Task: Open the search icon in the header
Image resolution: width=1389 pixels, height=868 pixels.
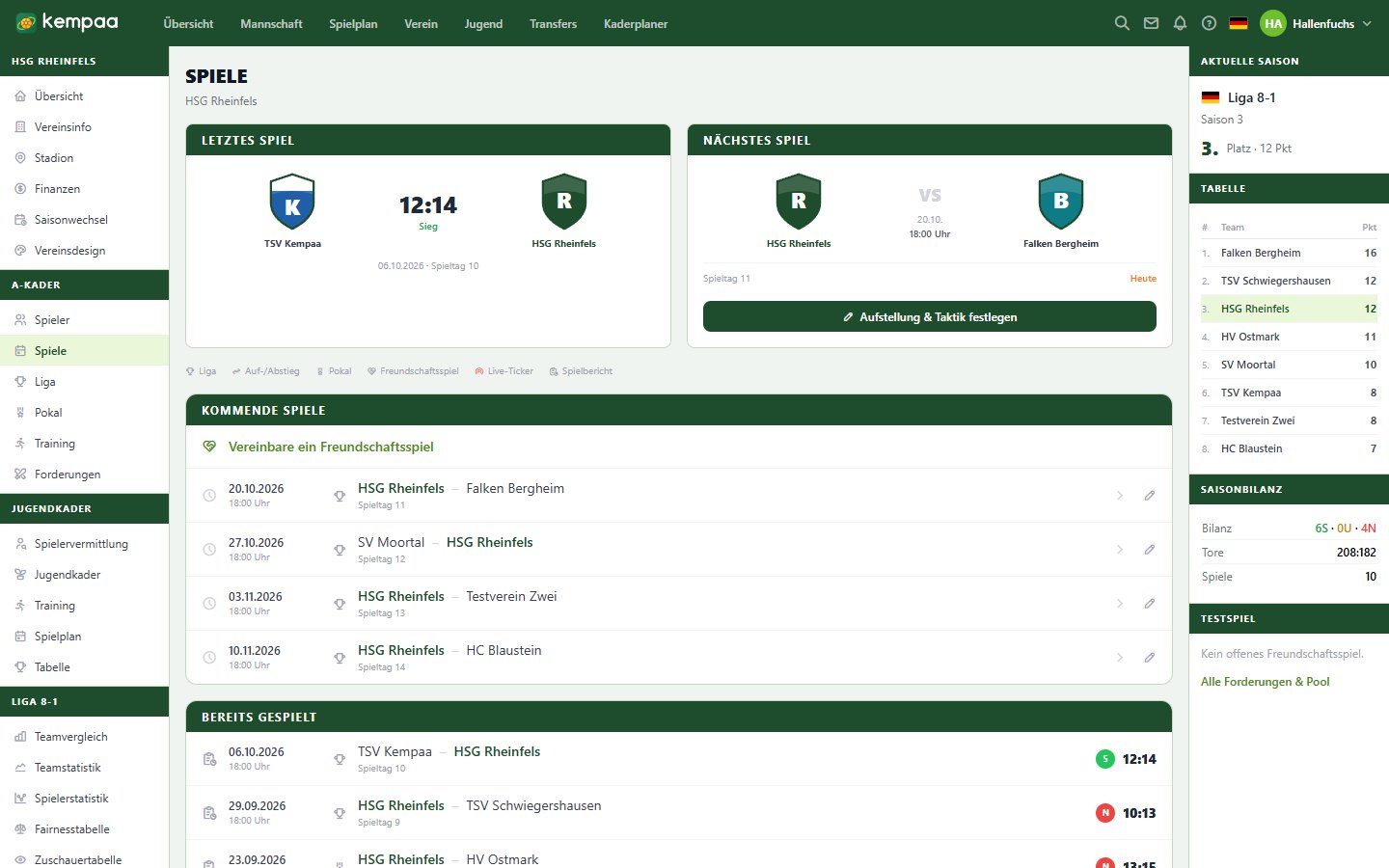Action: coord(1122,23)
